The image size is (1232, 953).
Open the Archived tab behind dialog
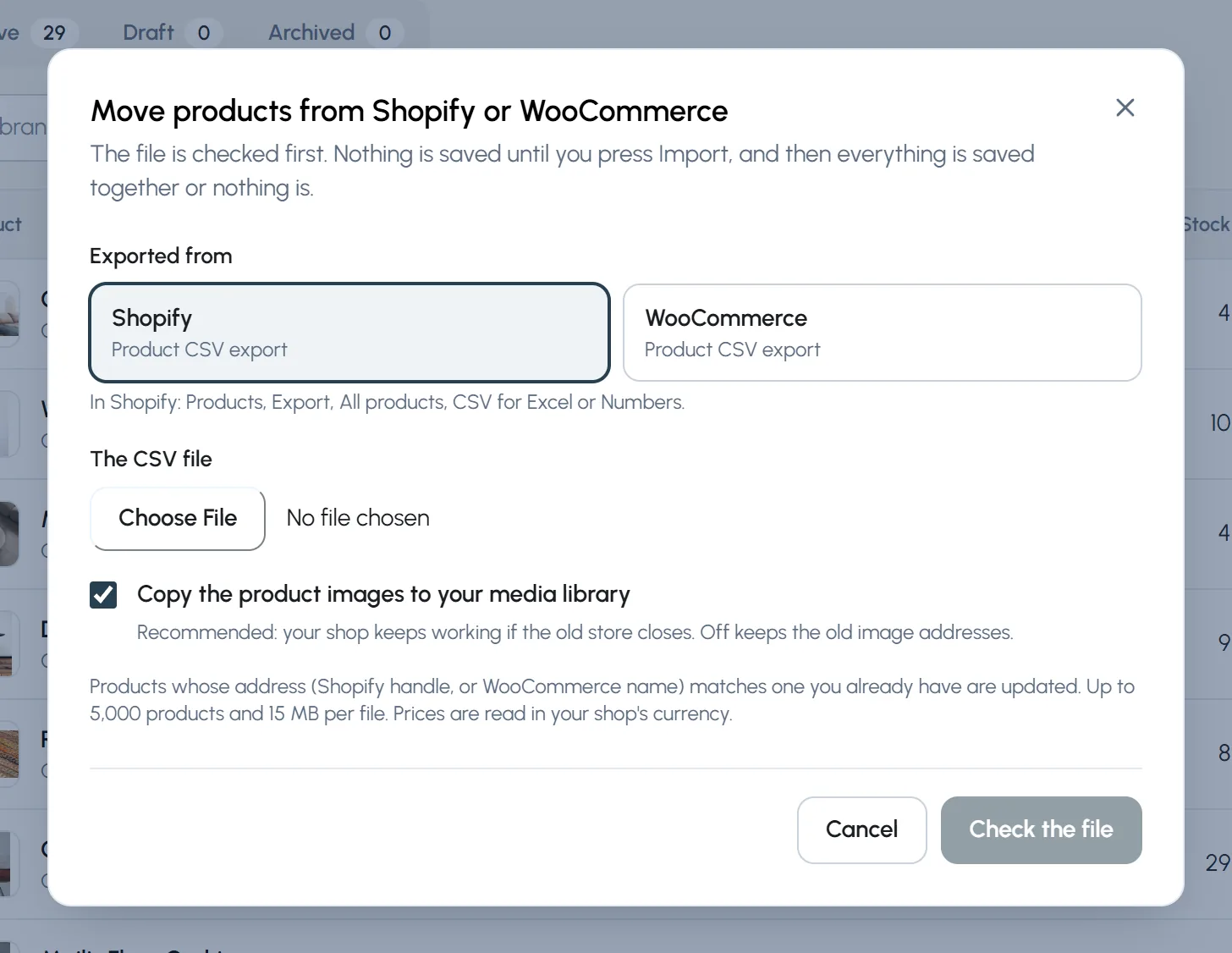pos(334,33)
